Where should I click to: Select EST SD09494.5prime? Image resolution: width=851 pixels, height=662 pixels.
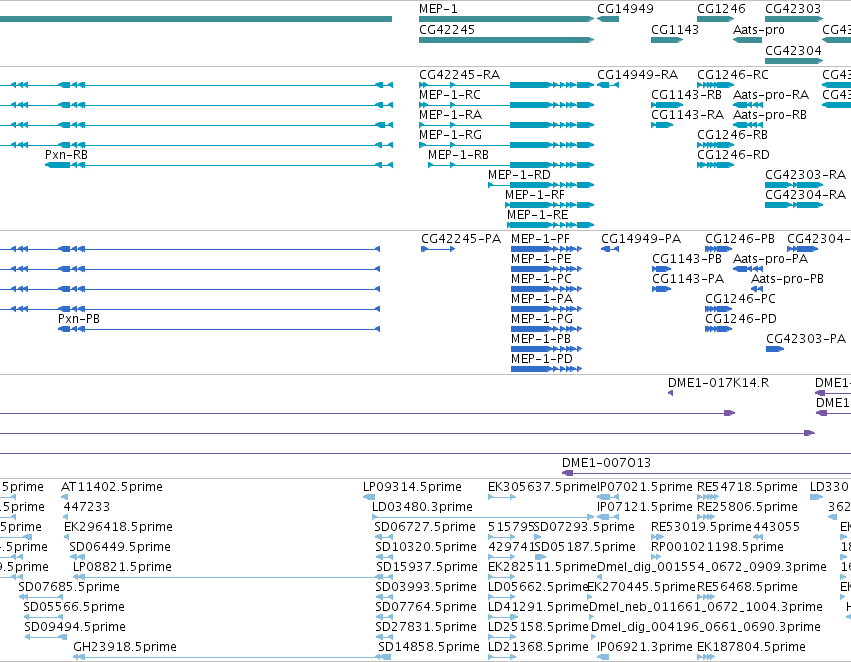(x=46, y=637)
